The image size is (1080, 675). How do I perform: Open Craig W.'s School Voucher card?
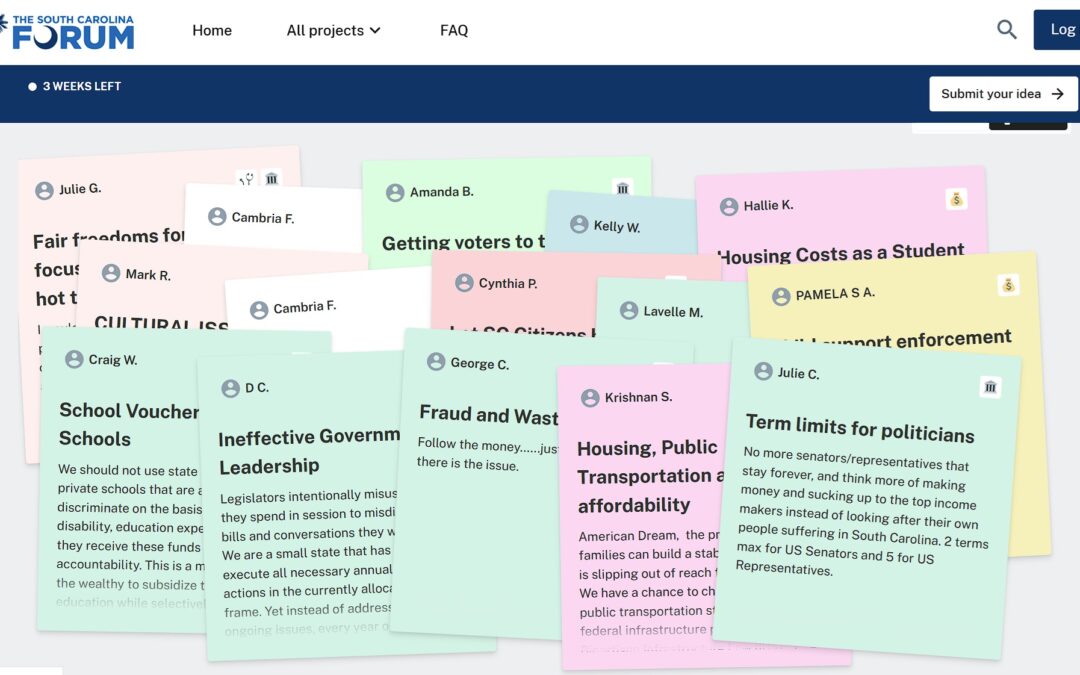128,424
